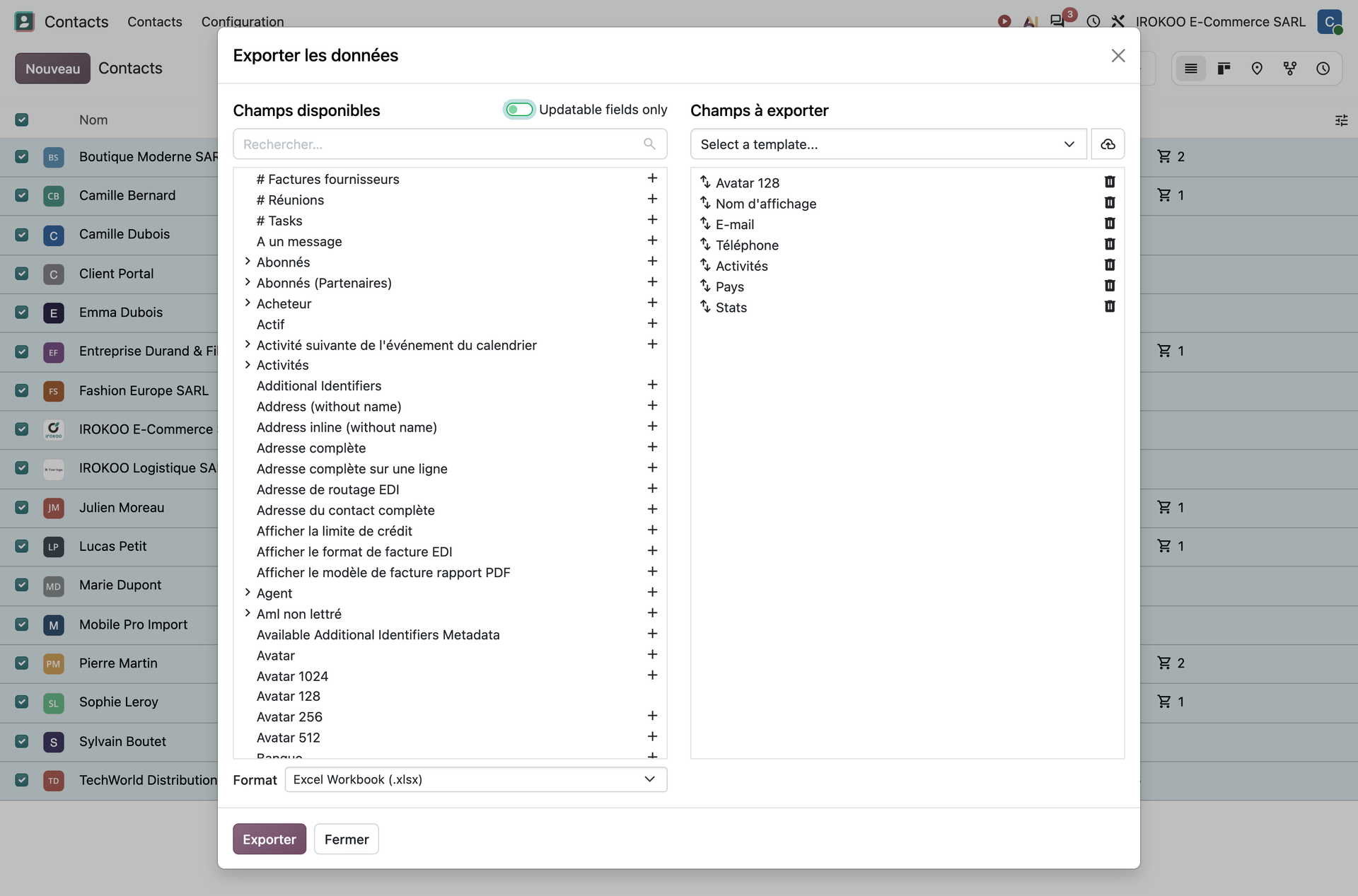
Task: Add the Adresse complète field
Action: (x=652, y=447)
